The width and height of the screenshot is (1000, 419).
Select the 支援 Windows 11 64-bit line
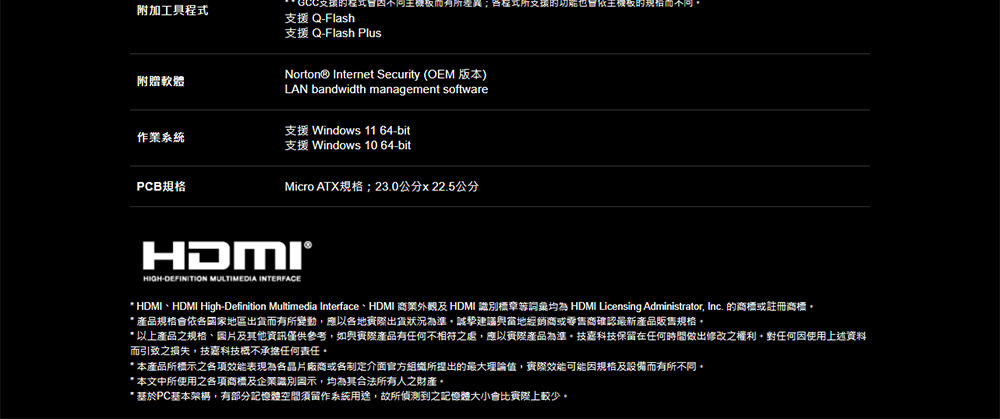point(347,131)
